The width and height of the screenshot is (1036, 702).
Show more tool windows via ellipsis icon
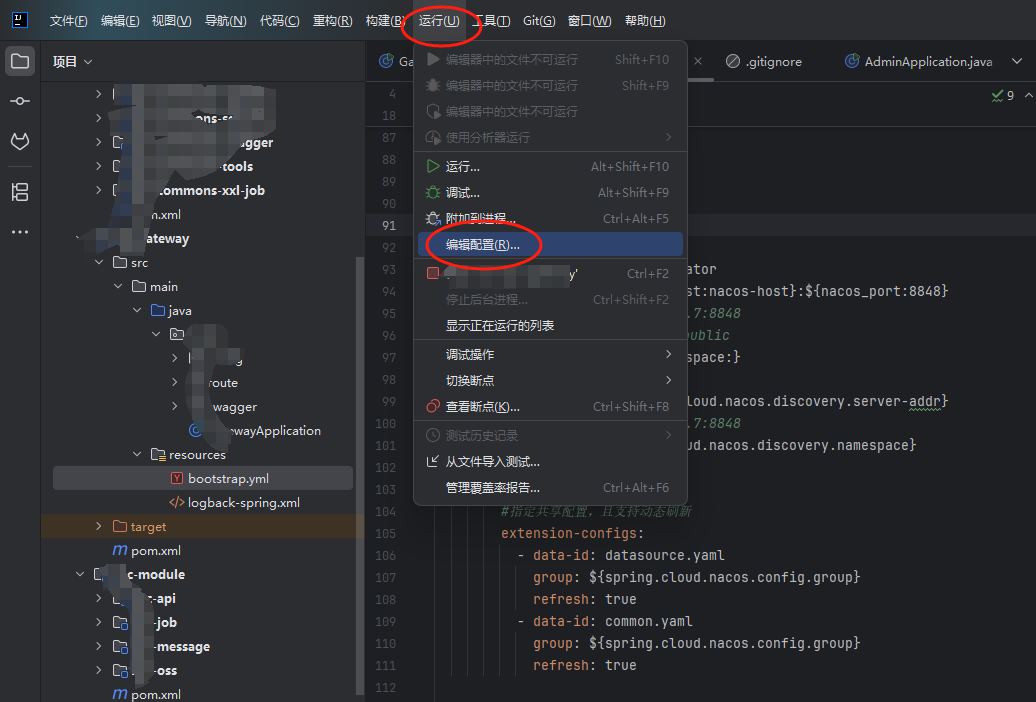coord(20,232)
